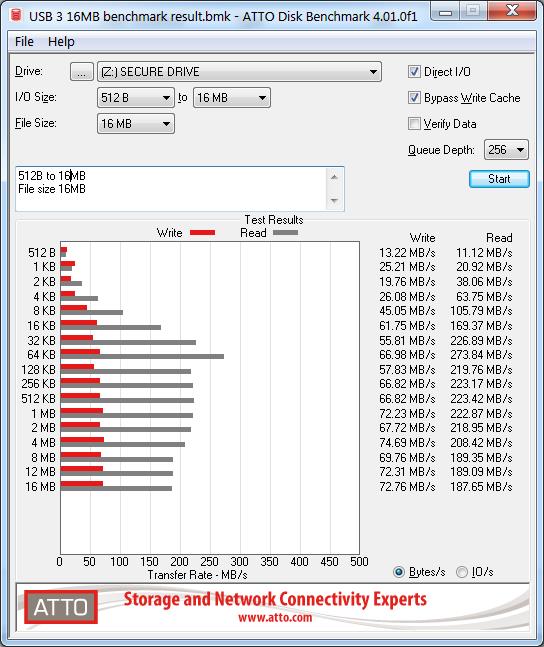
Task: Click the gray Read legend swatch
Action: (x=285, y=233)
